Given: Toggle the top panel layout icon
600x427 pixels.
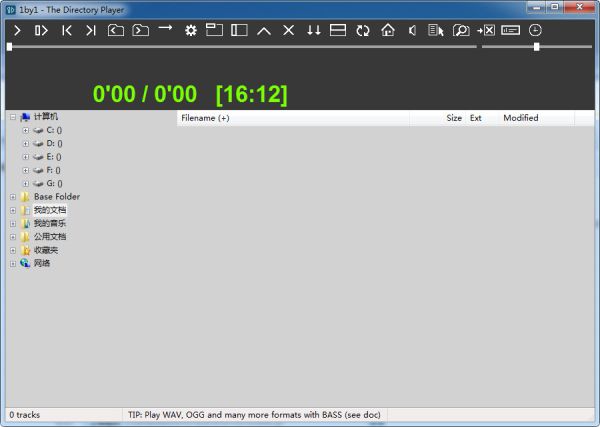Looking at the screenshot, I should 214,30.
